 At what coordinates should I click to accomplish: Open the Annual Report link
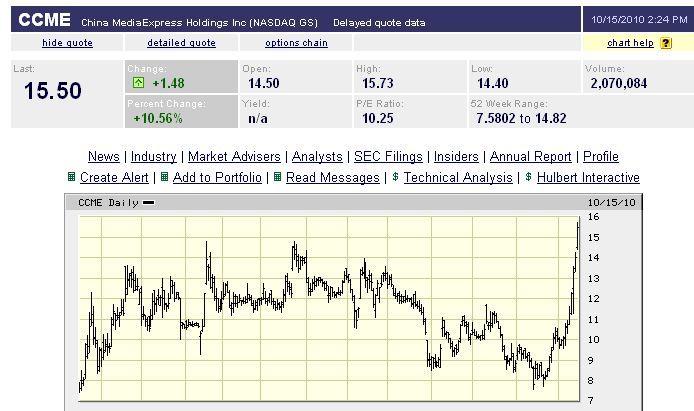click(x=530, y=157)
